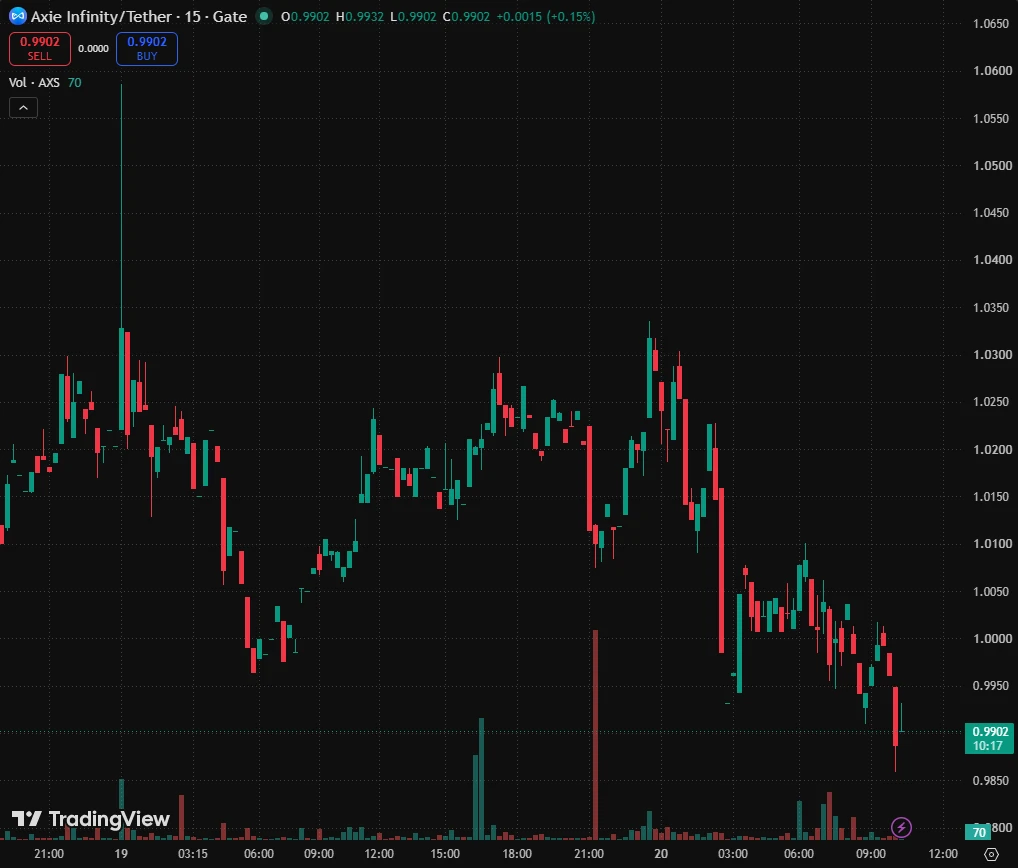Click the green market status dot
The image size is (1018, 868).
pos(264,16)
